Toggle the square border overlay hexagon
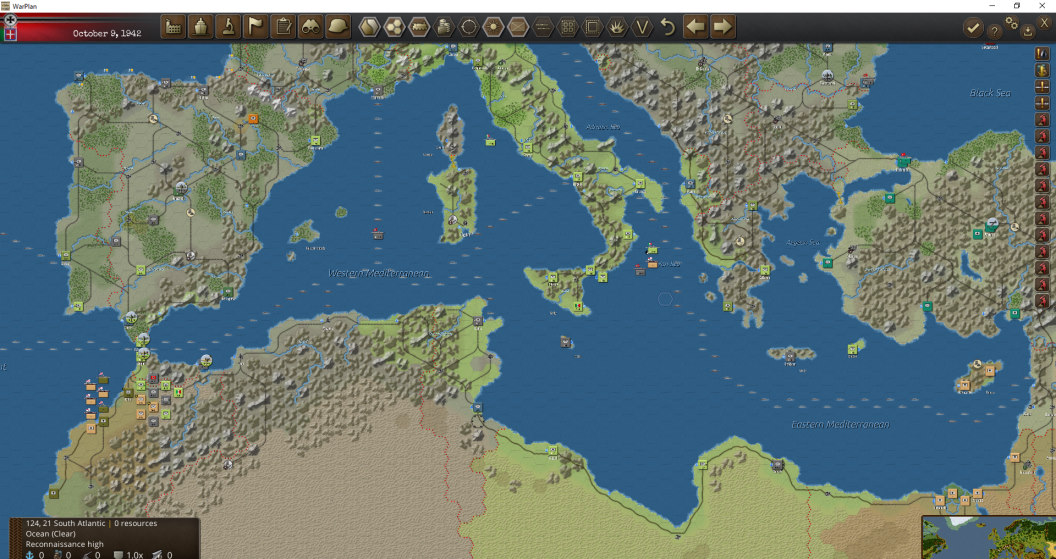The width and height of the screenshot is (1056, 559). 593,27
